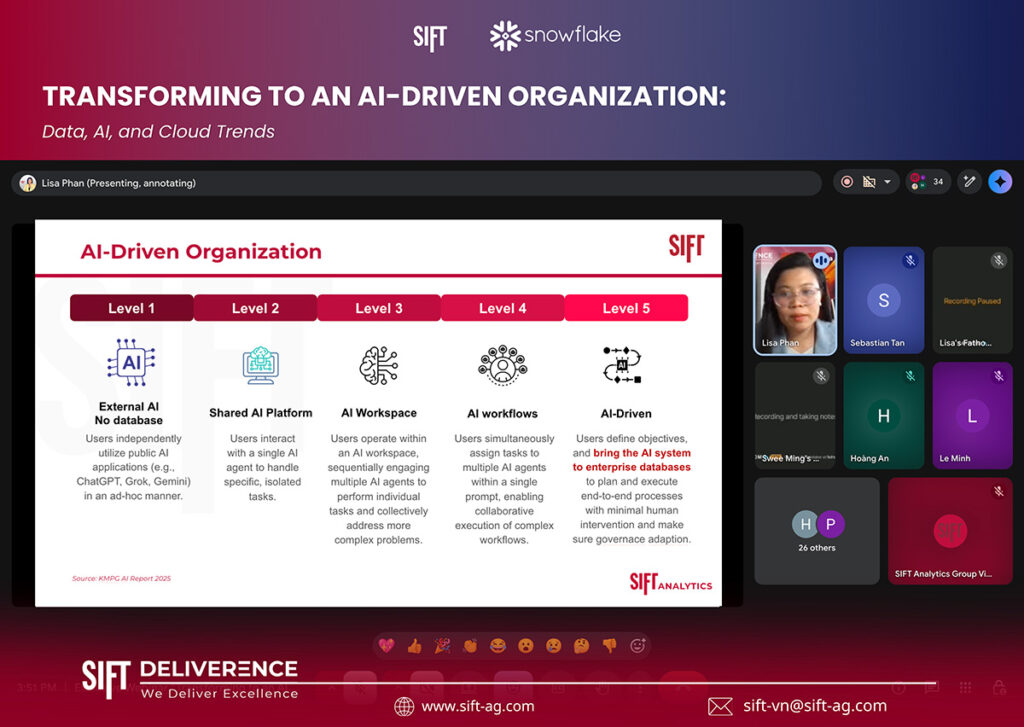Click the "Data, AI, and Cloud Trends" subtitle

(159, 131)
